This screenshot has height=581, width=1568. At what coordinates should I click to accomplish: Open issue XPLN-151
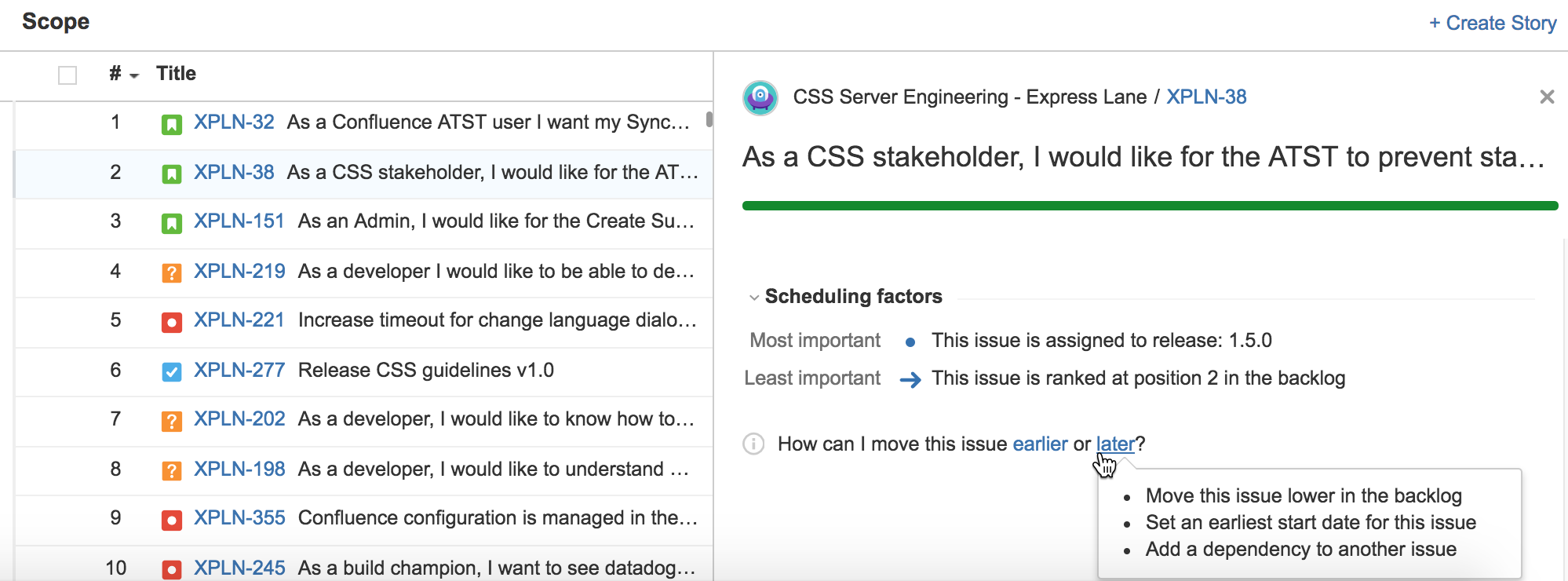(x=239, y=221)
